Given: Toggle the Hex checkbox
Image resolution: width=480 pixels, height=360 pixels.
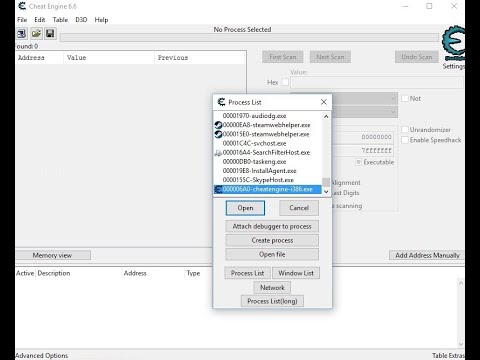Looking at the screenshot, I should (285, 82).
